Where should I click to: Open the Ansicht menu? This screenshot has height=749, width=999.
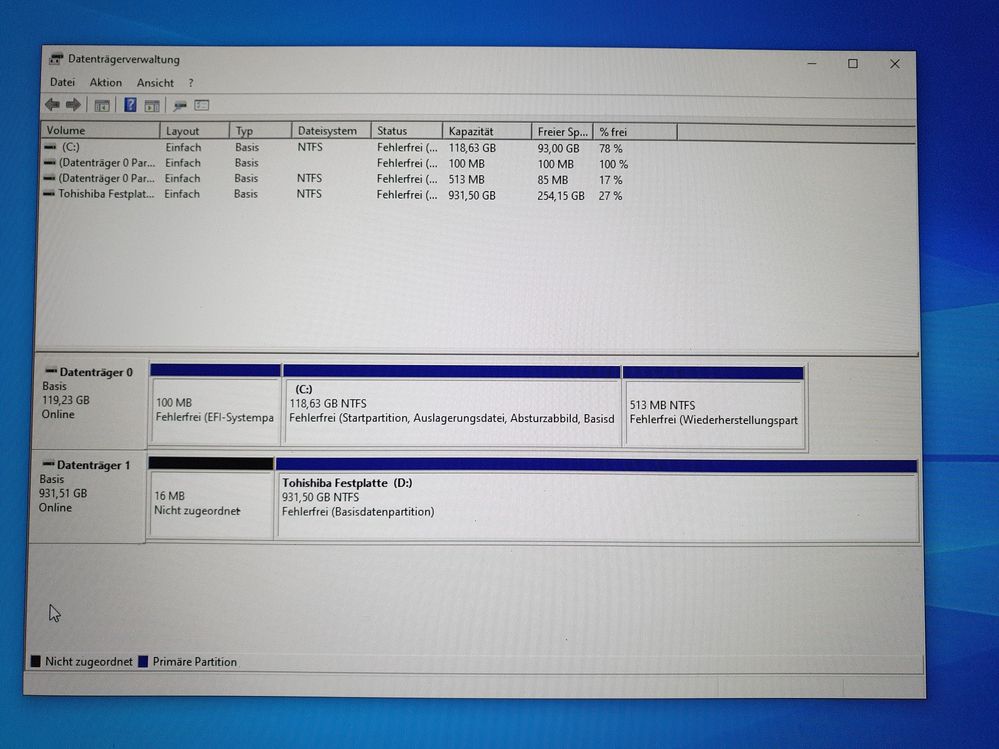tap(155, 83)
